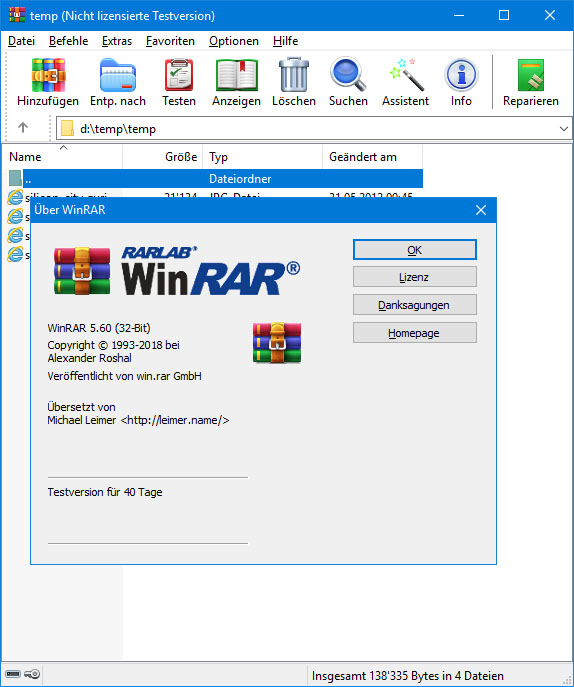Open the Hilfe menu
This screenshot has width=574, height=687.
pyautogui.click(x=285, y=41)
